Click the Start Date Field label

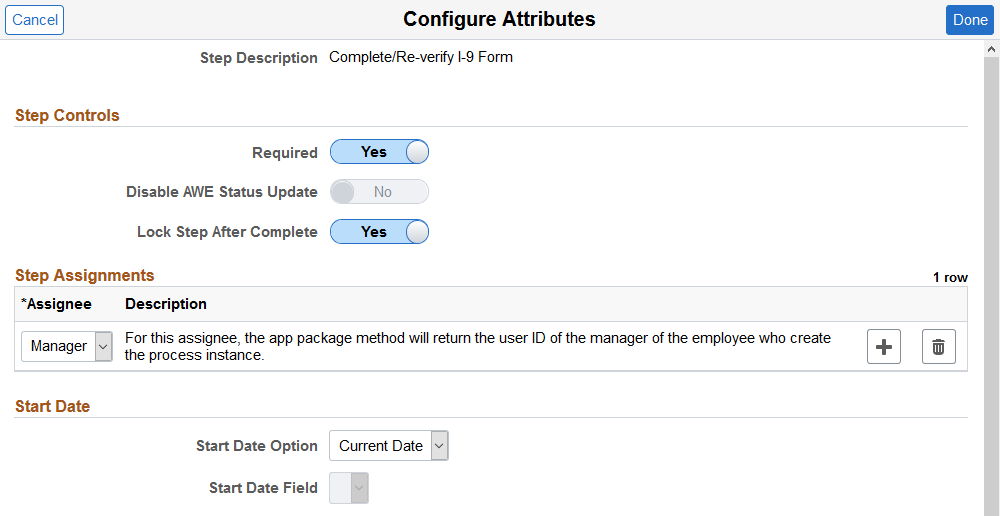263,488
